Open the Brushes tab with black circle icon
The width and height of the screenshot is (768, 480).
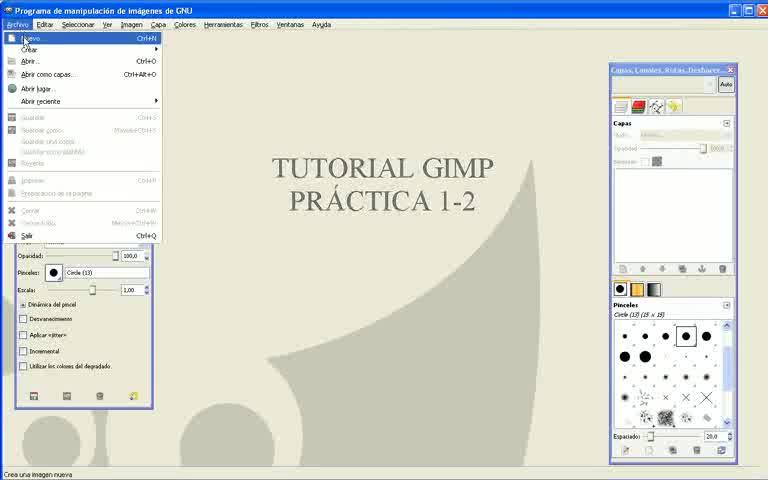pyautogui.click(x=620, y=289)
